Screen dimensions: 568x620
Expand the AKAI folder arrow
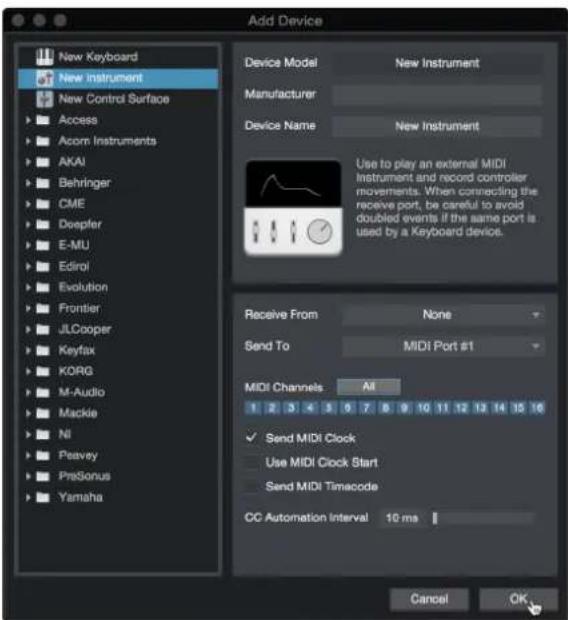click(x=28, y=162)
